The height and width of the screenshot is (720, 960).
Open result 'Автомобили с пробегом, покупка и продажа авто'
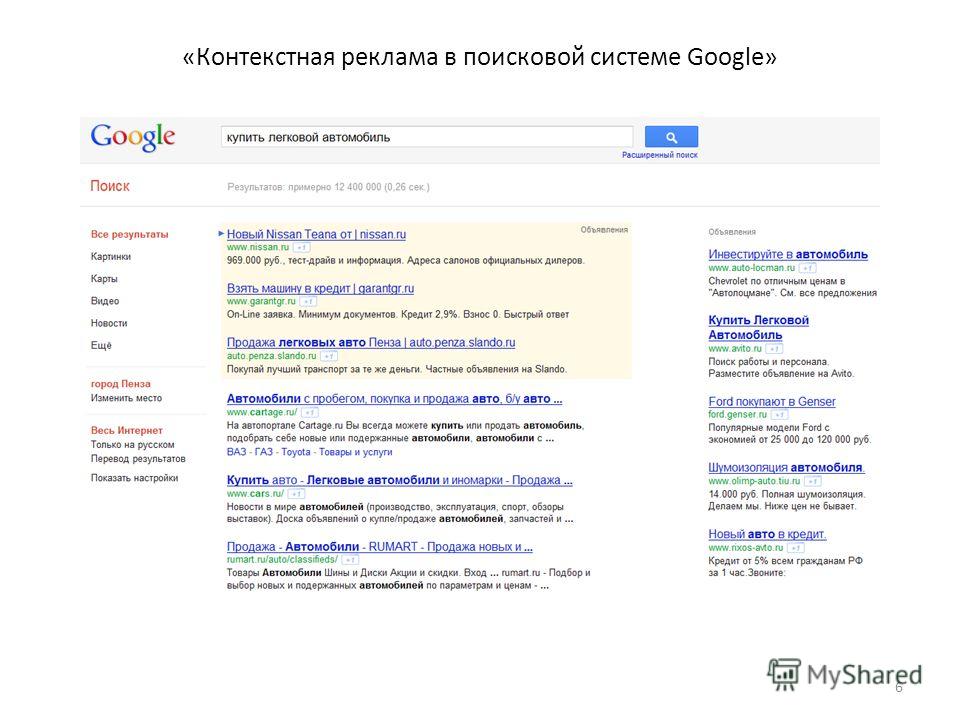[x=394, y=399]
